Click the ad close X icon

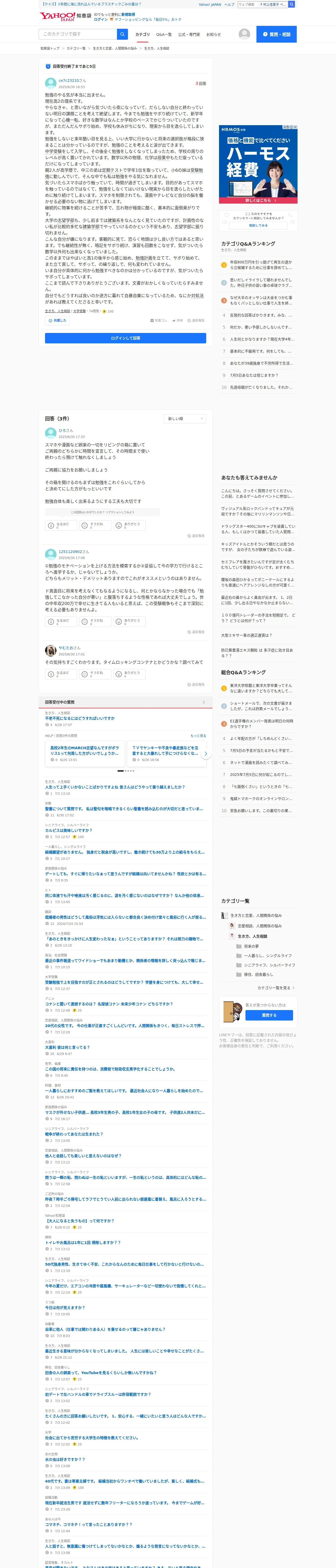pyautogui.click(x=295, y=127)
